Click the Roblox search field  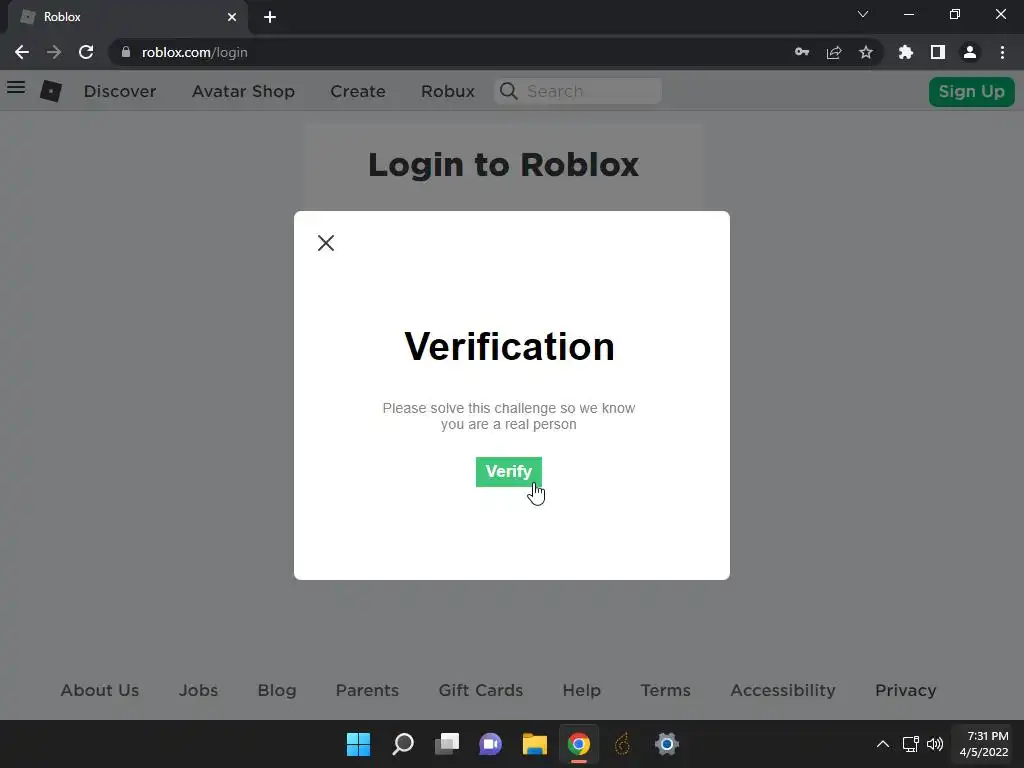tap(578, 91)
